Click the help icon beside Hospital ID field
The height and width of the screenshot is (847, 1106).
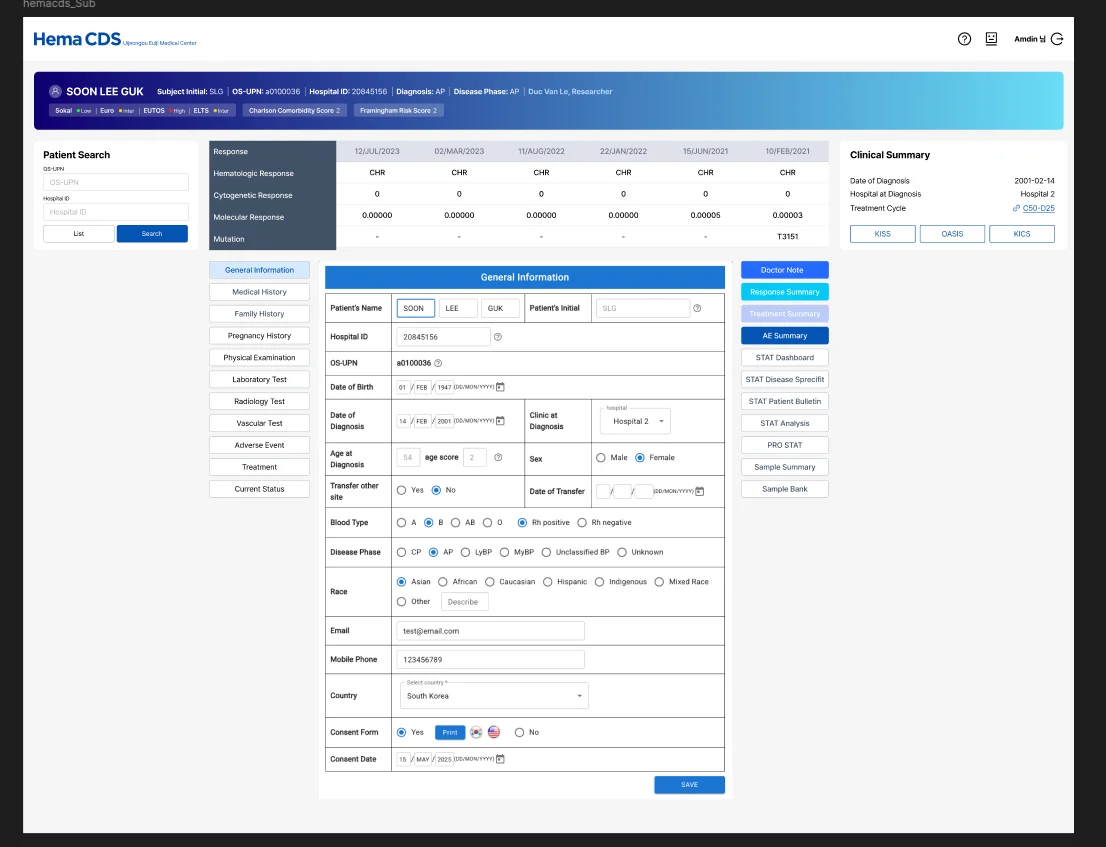tap(498, 337)
